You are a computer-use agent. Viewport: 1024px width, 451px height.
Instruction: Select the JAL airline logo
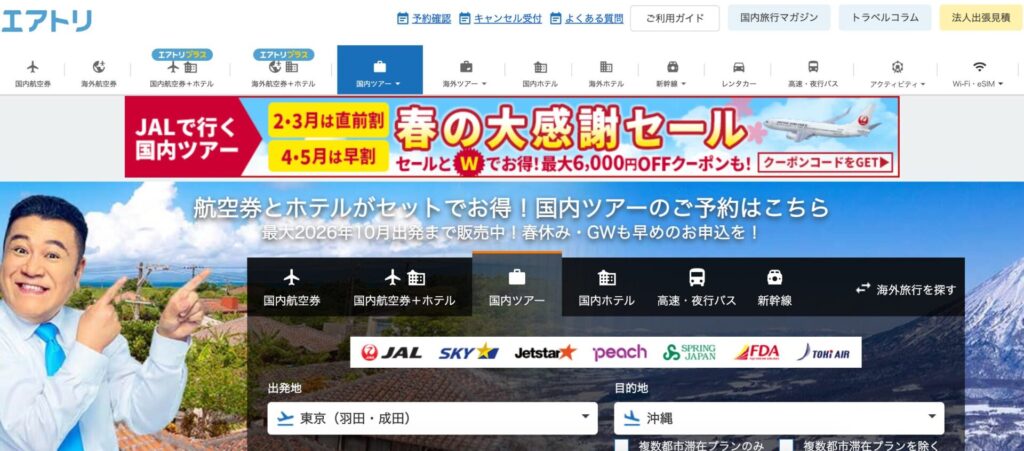click(x=392, y=352)
